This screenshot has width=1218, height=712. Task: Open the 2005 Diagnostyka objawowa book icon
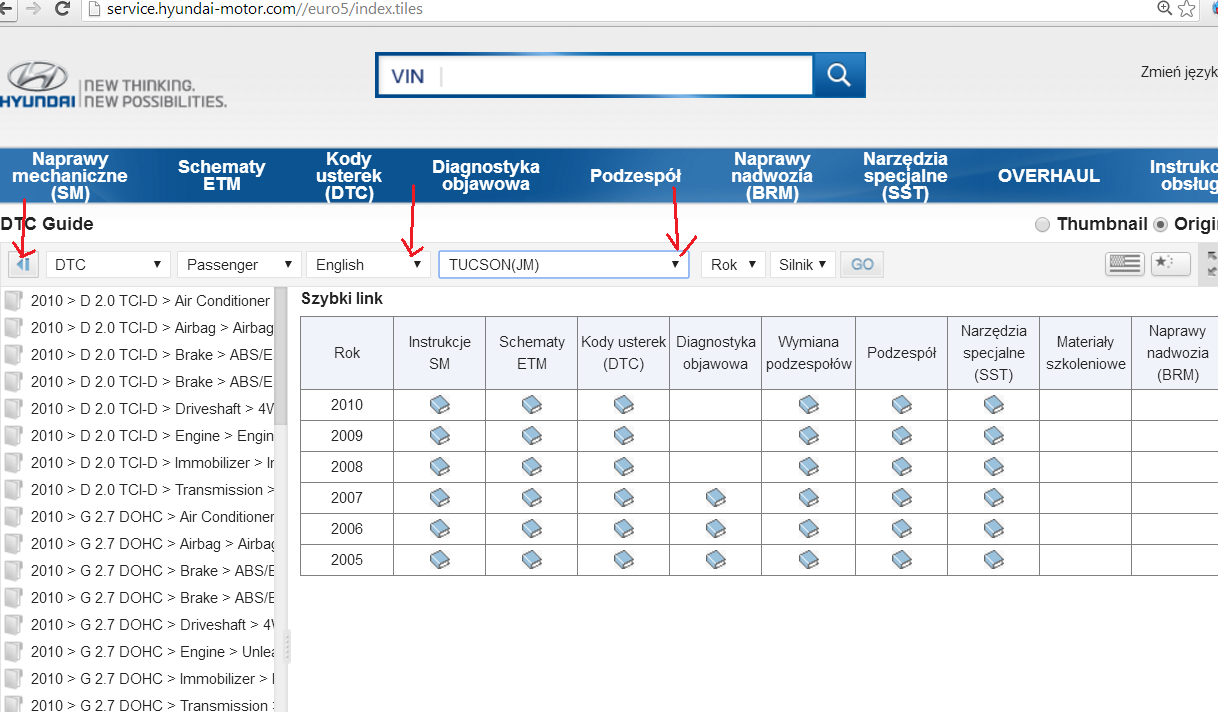click(716, 559)
